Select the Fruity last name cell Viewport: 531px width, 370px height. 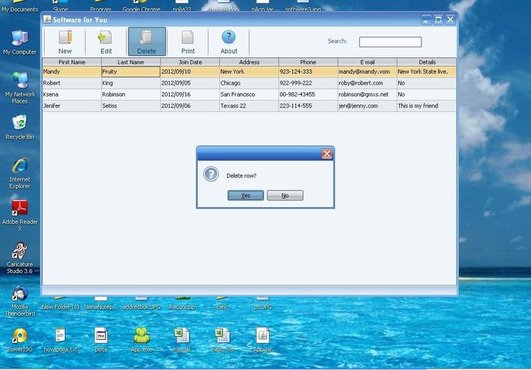point(131,71)
